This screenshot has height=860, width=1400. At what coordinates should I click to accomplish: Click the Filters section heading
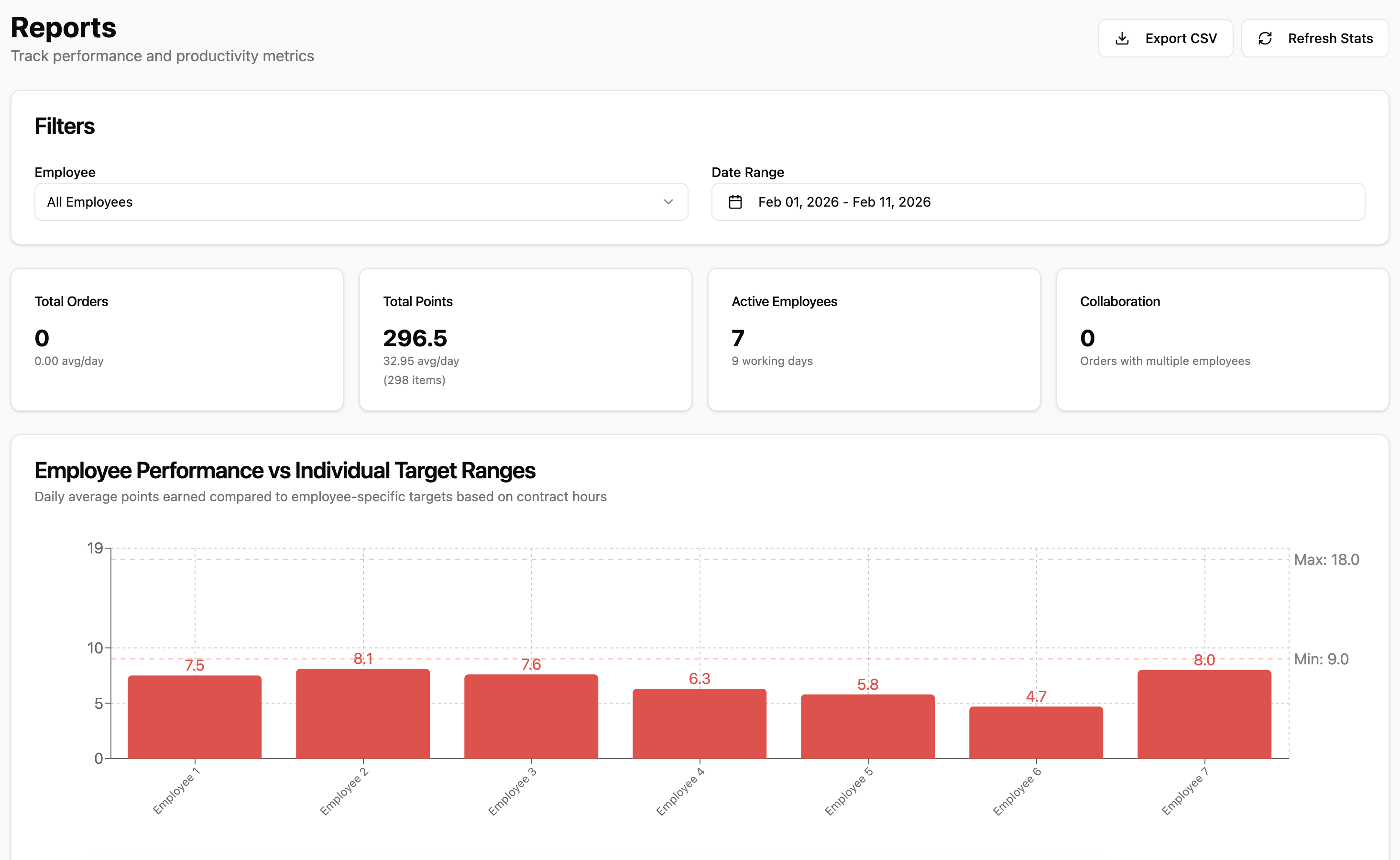pyautogui.click(x=65, y=126)
